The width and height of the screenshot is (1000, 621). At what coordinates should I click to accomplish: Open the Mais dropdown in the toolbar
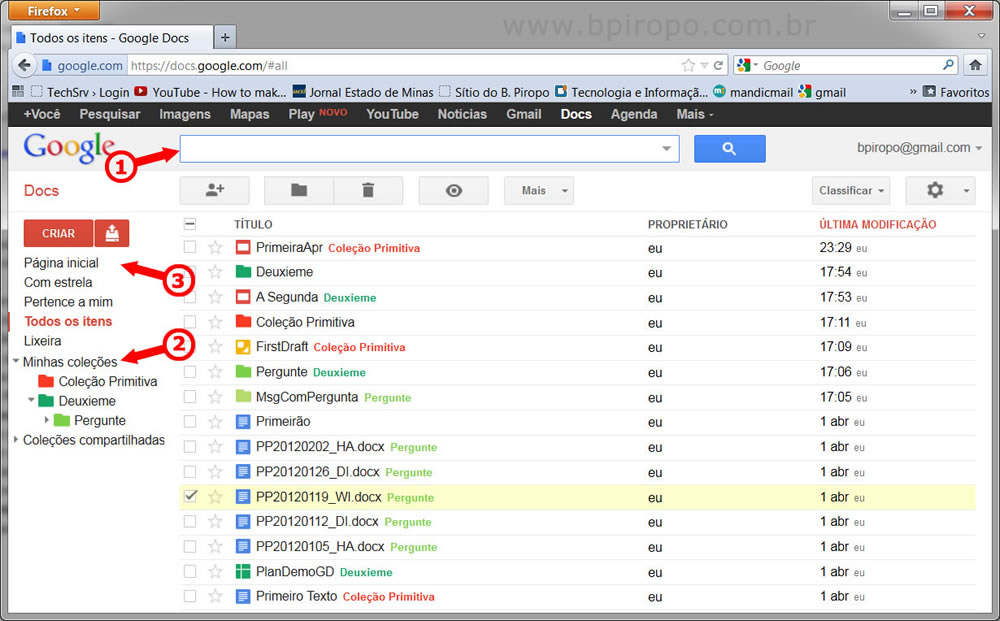coord(539,190)
